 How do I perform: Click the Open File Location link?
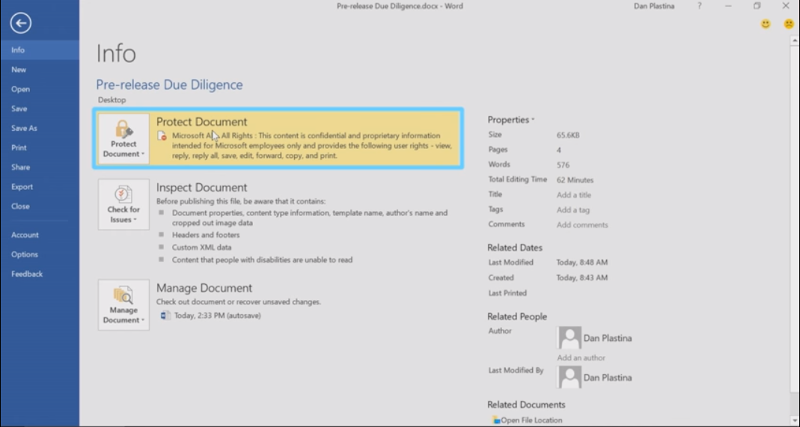531,420
